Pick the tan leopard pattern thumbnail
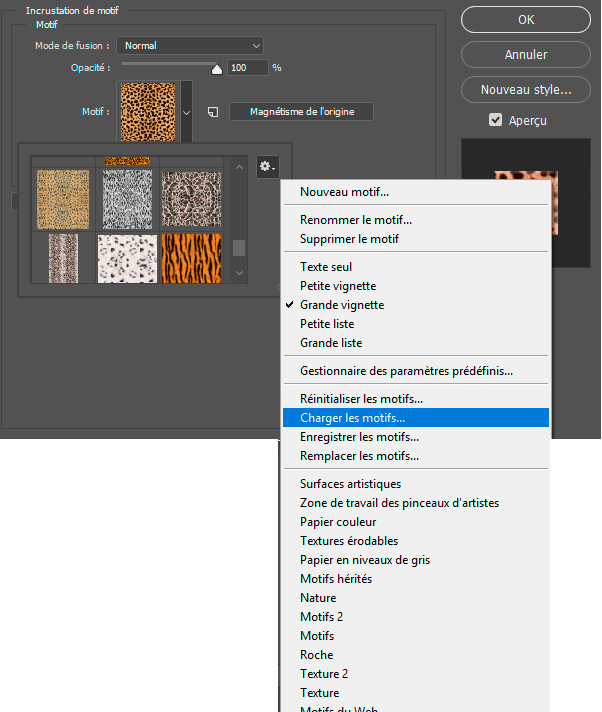Image resolution: width=602 pixels, height=712 pixels. point(63,197)
